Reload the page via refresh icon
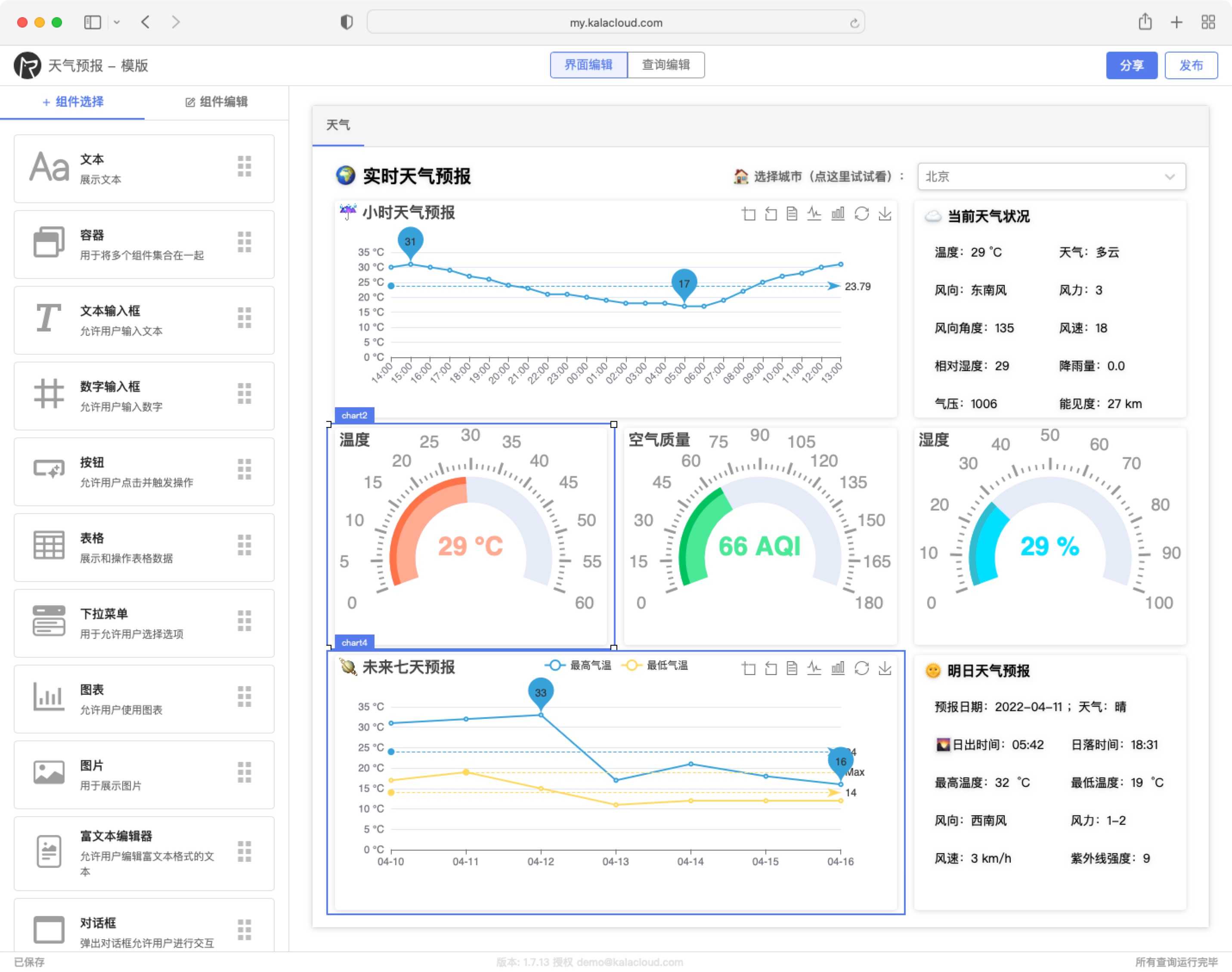This screenshot has width=1232, height=972. [854, 23]
